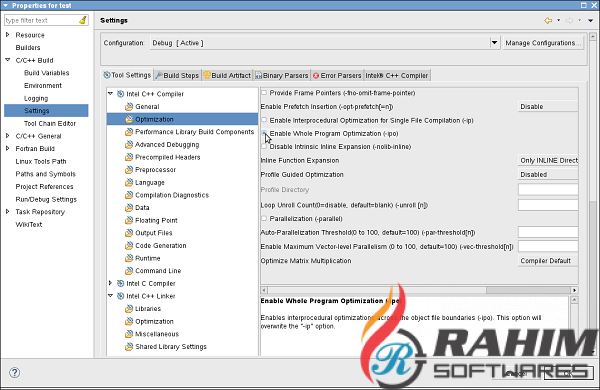Click the Manage Configurations button
This screenshot has height=390, width=600.
(x=543, y=43)
